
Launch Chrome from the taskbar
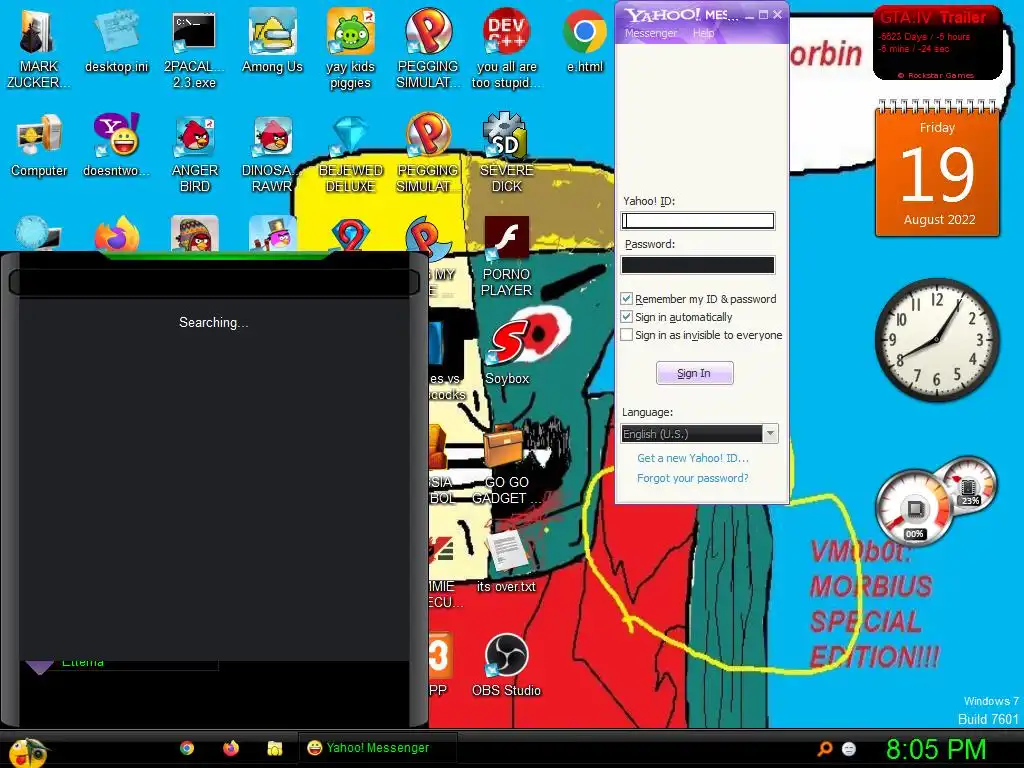click(x=187, y=748)
